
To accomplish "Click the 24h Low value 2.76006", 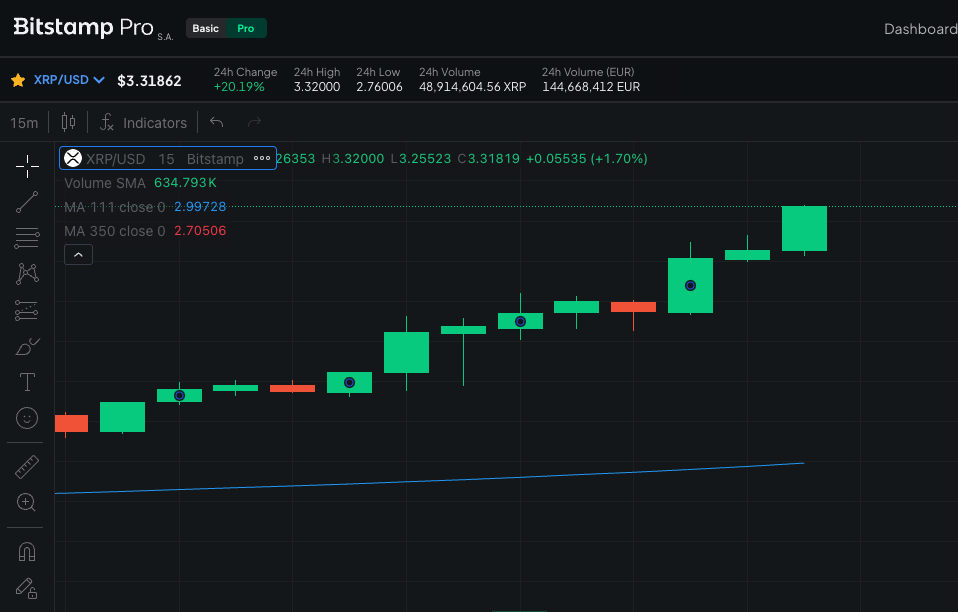I will click(x=379, y=87).
